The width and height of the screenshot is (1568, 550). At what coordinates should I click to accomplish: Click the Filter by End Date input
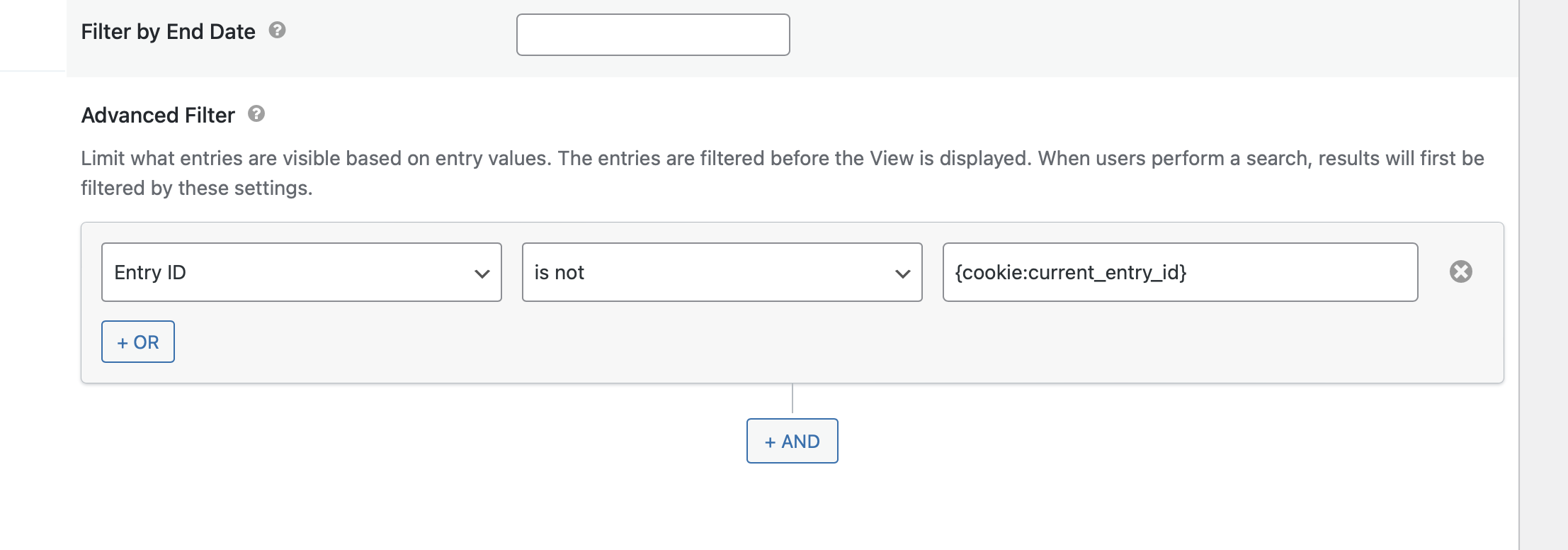click(652, 35)
